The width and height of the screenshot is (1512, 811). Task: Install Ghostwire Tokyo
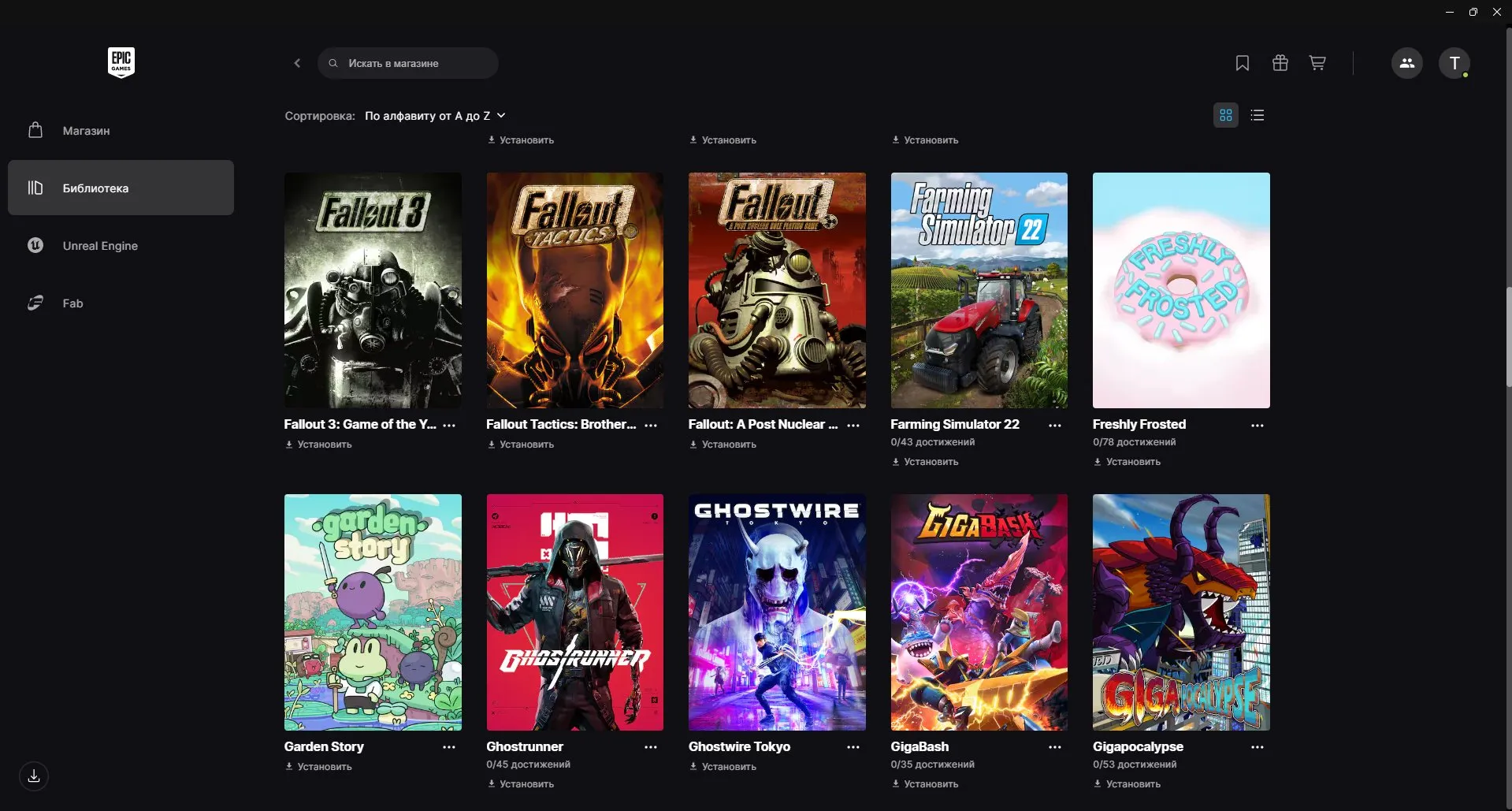tap(723, 767)
